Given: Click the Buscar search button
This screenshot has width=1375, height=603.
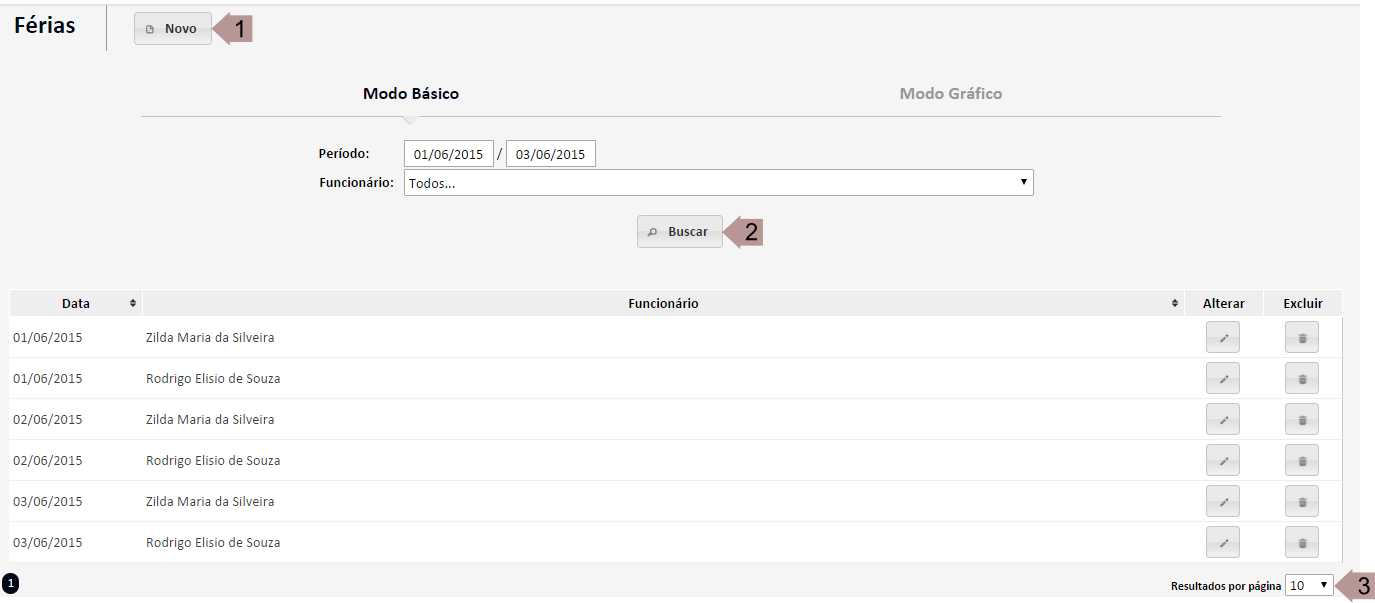Looking at the screenshot, I should tap(679, 232).
